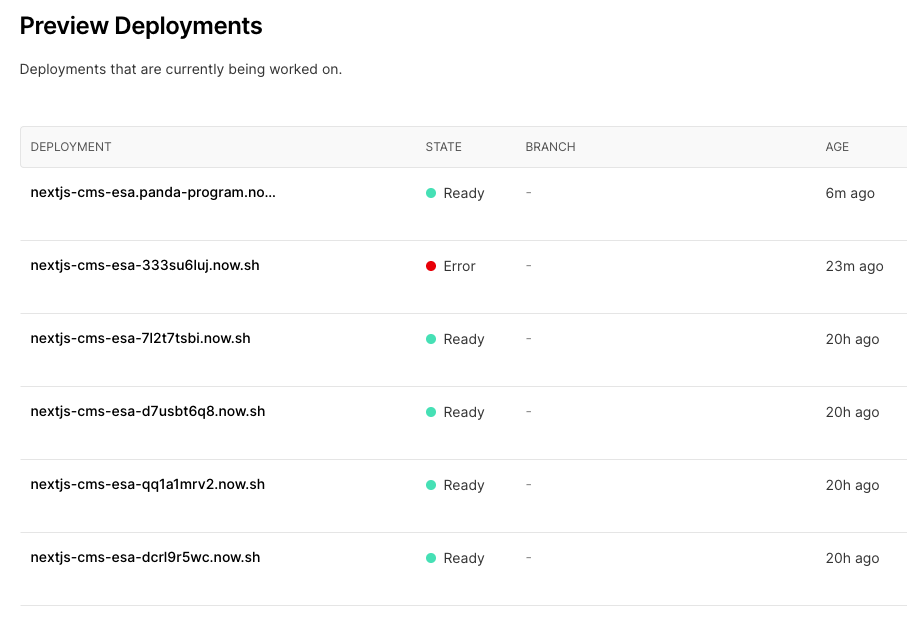Click the STATE column header

(x=443, y=147)
